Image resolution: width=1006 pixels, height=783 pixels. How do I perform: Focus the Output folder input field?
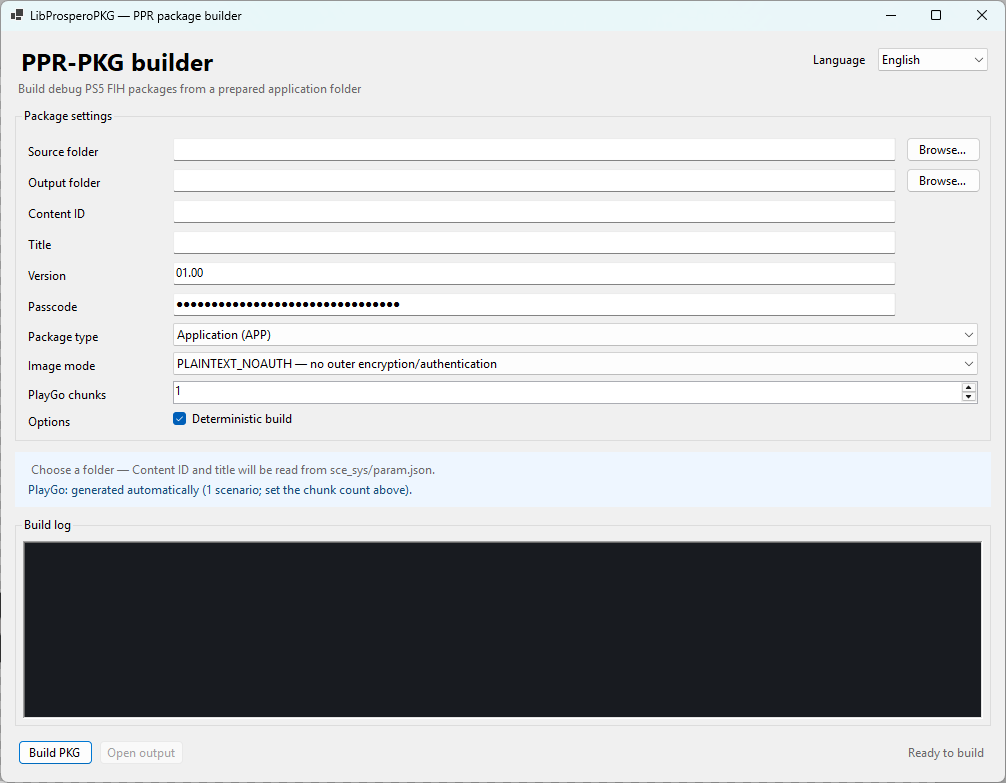click(x=534, y=180)
